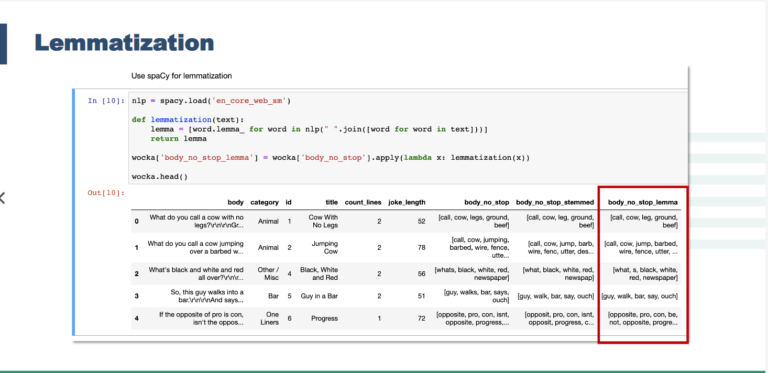Click body_no_stop cell '[whats, black, white, red, newspaper]'
This screenshot has height=373, width=768.
point(472,274)
